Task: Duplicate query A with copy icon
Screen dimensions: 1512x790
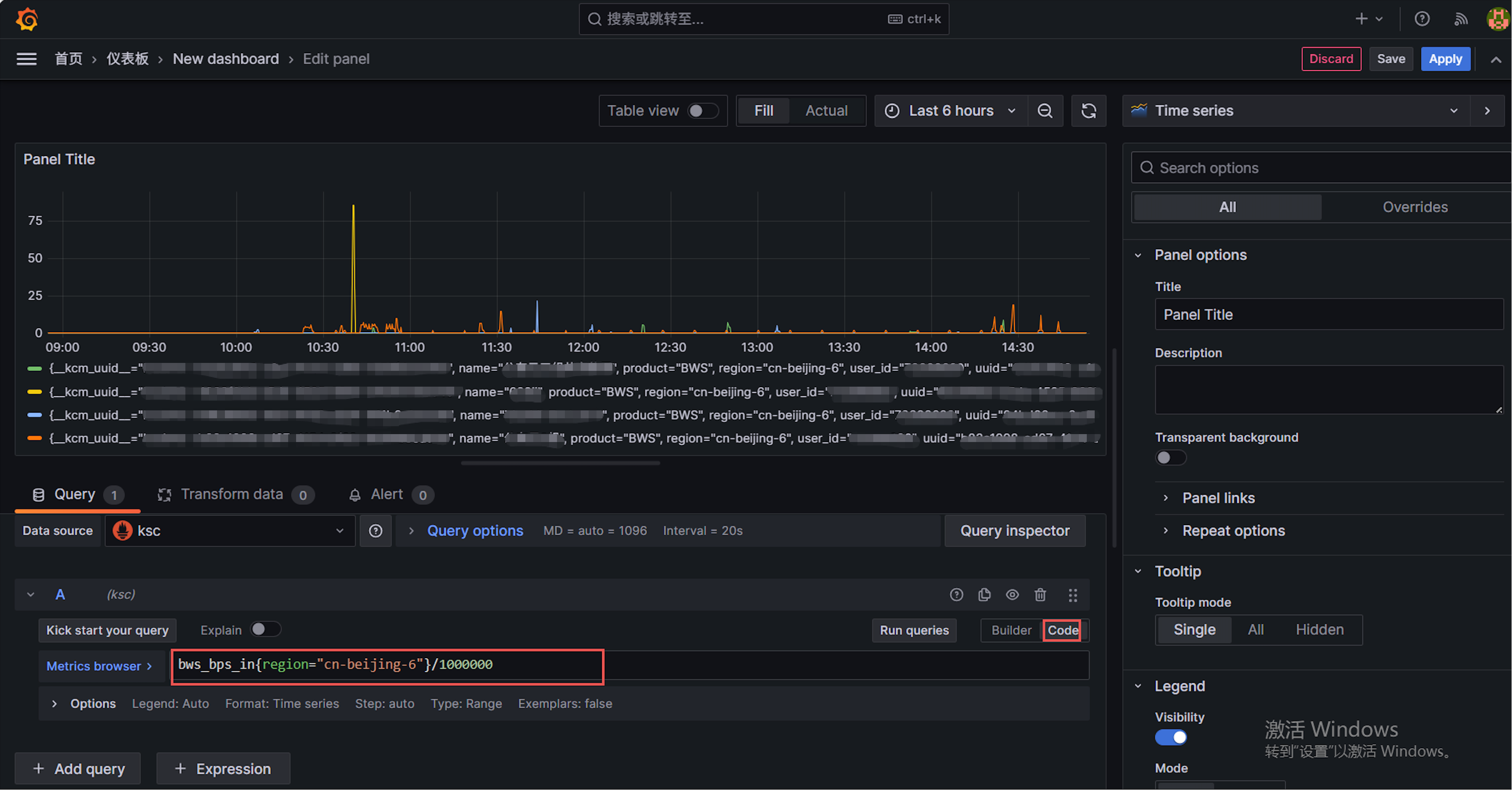Action: tap(984, 594)
